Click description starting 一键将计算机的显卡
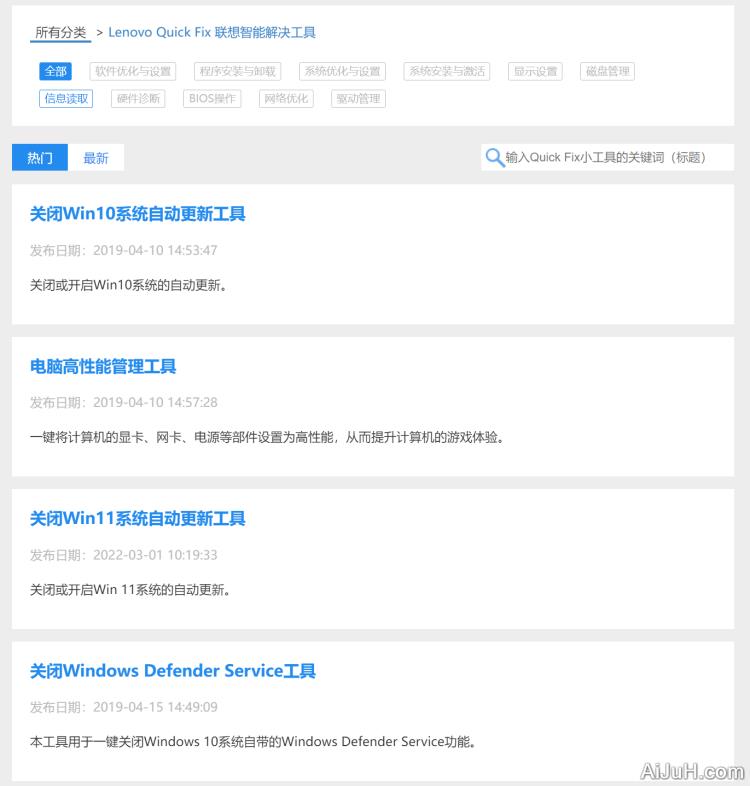750x786 pixels. [x=267, y=437]
